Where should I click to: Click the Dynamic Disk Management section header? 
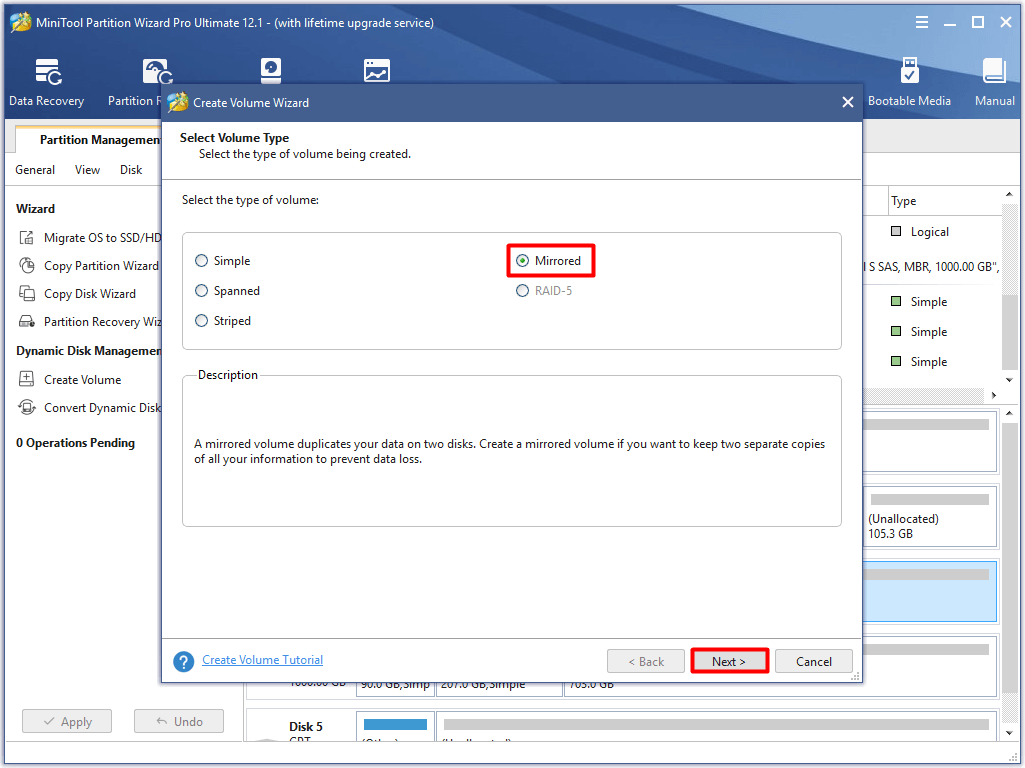point(88,351)
